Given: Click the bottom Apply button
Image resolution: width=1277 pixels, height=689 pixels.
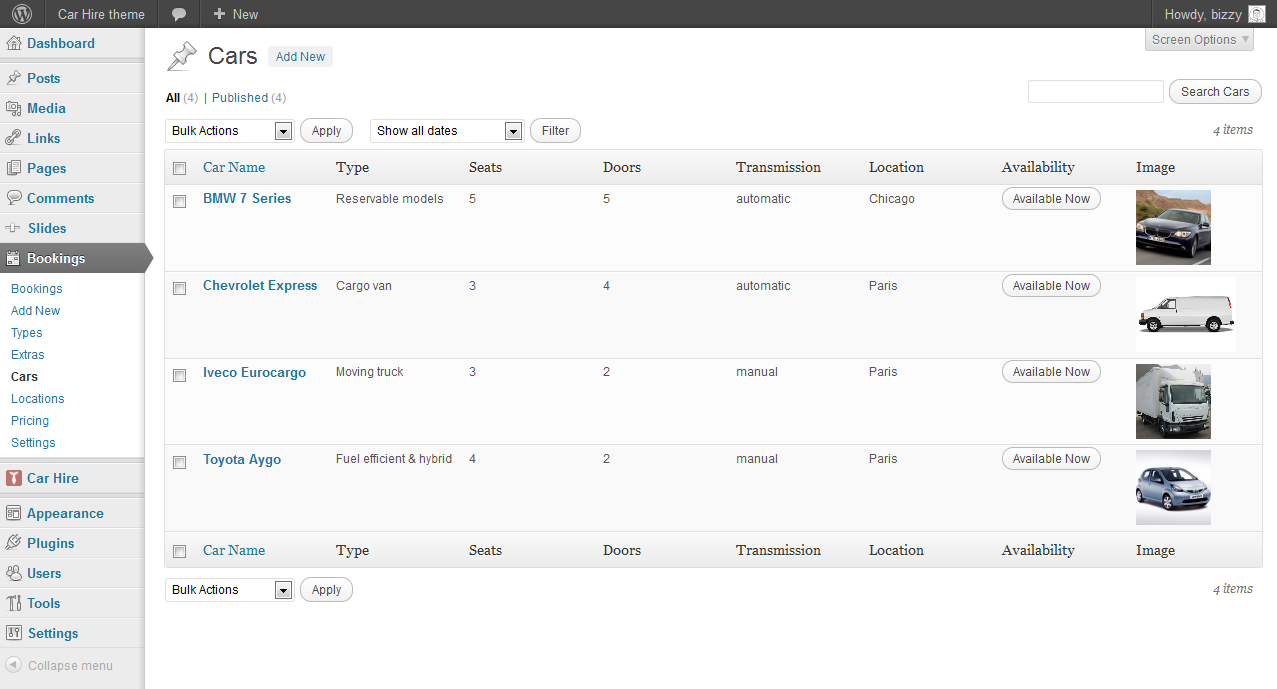Looking at the screenshot, I should tap(326, 590).
